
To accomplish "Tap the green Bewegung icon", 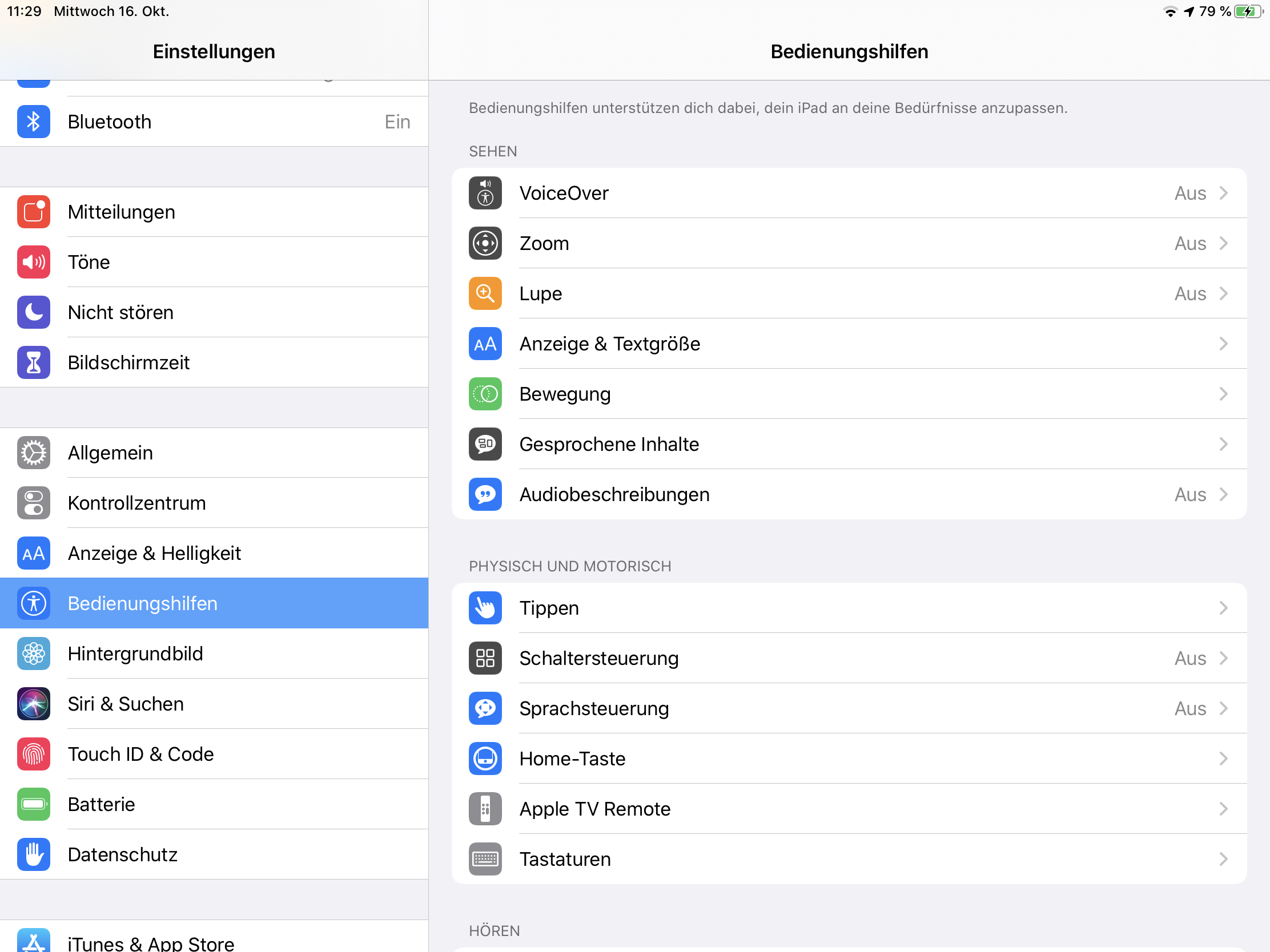I will tap(485, 394).
